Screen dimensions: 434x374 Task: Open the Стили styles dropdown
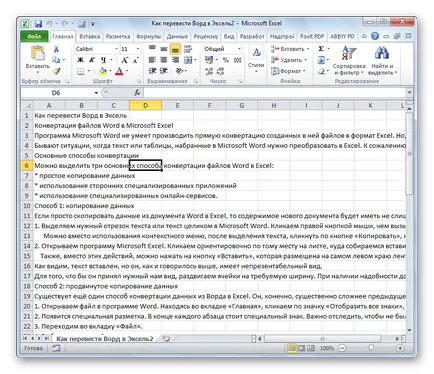[x=256, y=59]
